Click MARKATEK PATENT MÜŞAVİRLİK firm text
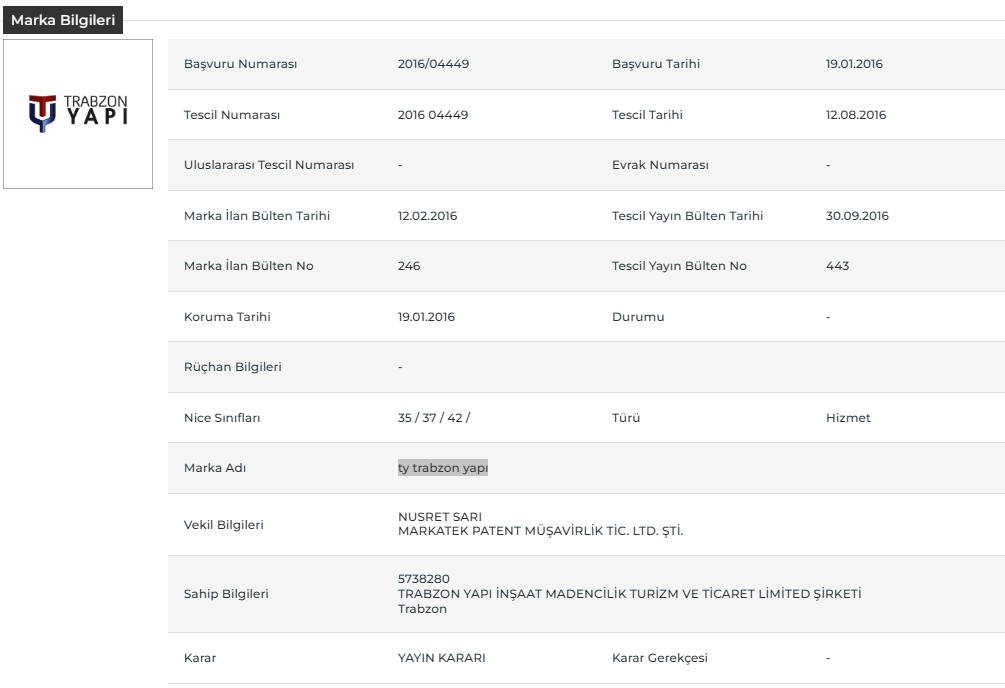Viewport: 1005px width, 688px height. point(540,531)
